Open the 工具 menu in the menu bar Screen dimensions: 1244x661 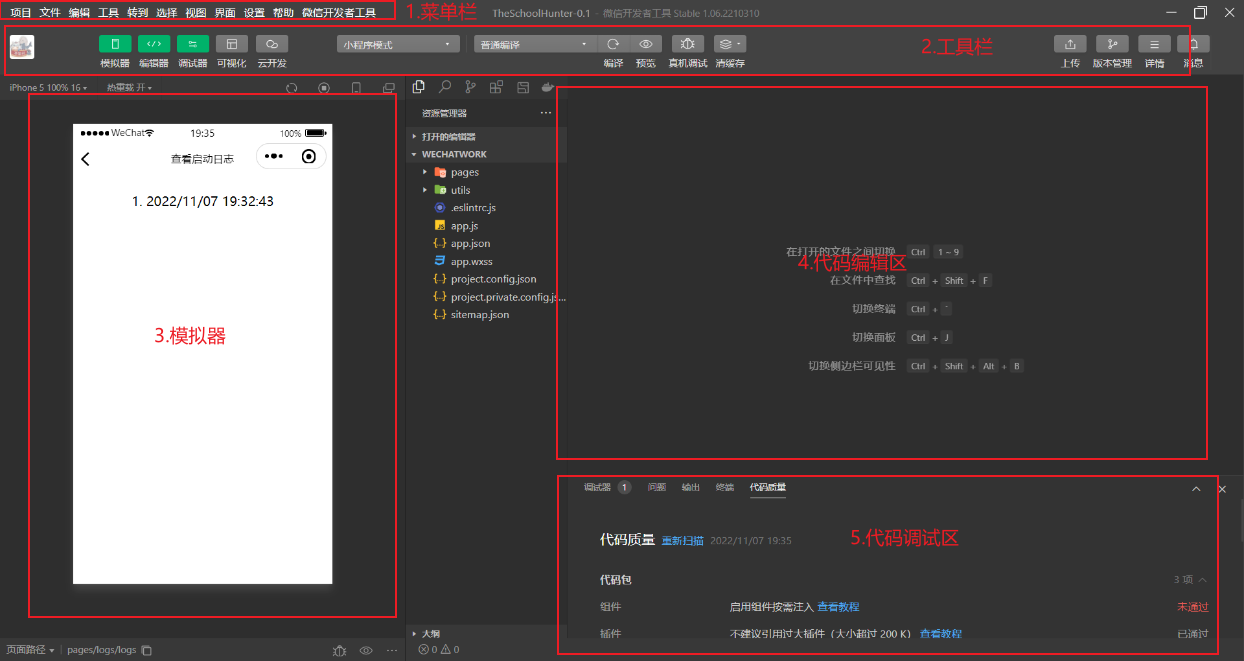[x=108, y=13]
